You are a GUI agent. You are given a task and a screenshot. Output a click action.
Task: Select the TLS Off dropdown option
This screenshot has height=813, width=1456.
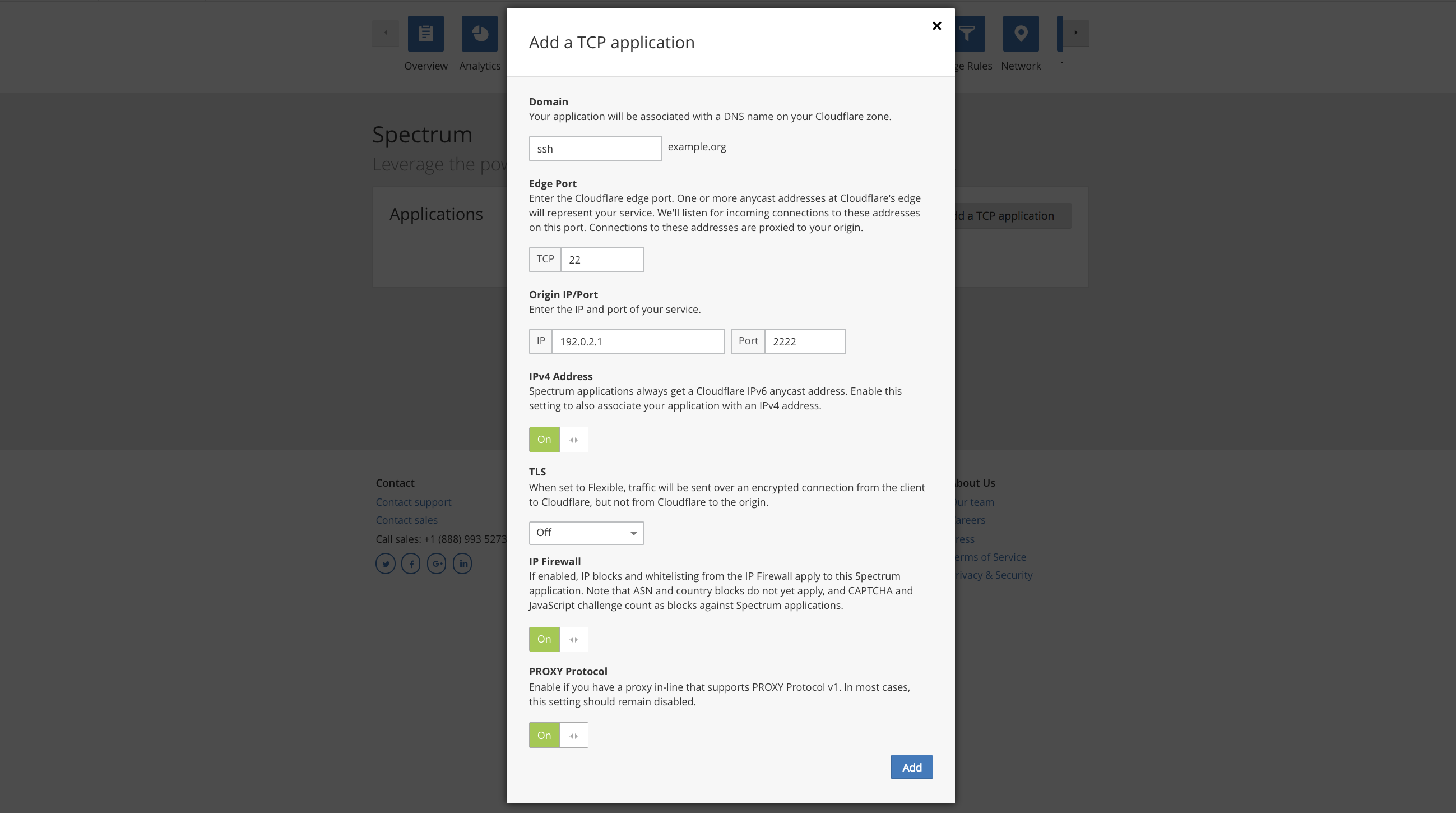(586, 532)
